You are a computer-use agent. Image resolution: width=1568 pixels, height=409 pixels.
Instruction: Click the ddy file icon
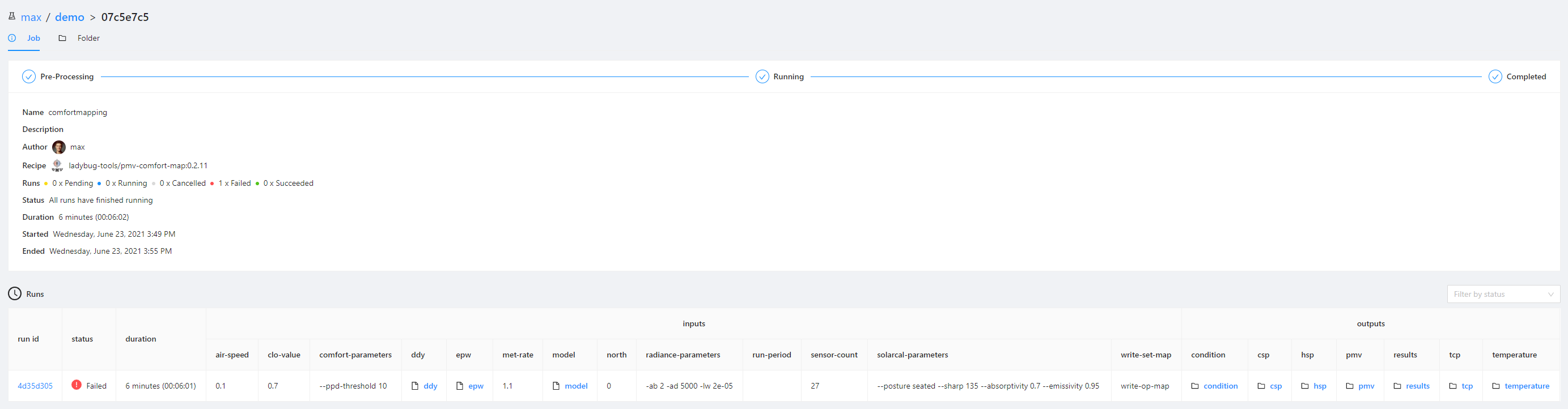415,386
